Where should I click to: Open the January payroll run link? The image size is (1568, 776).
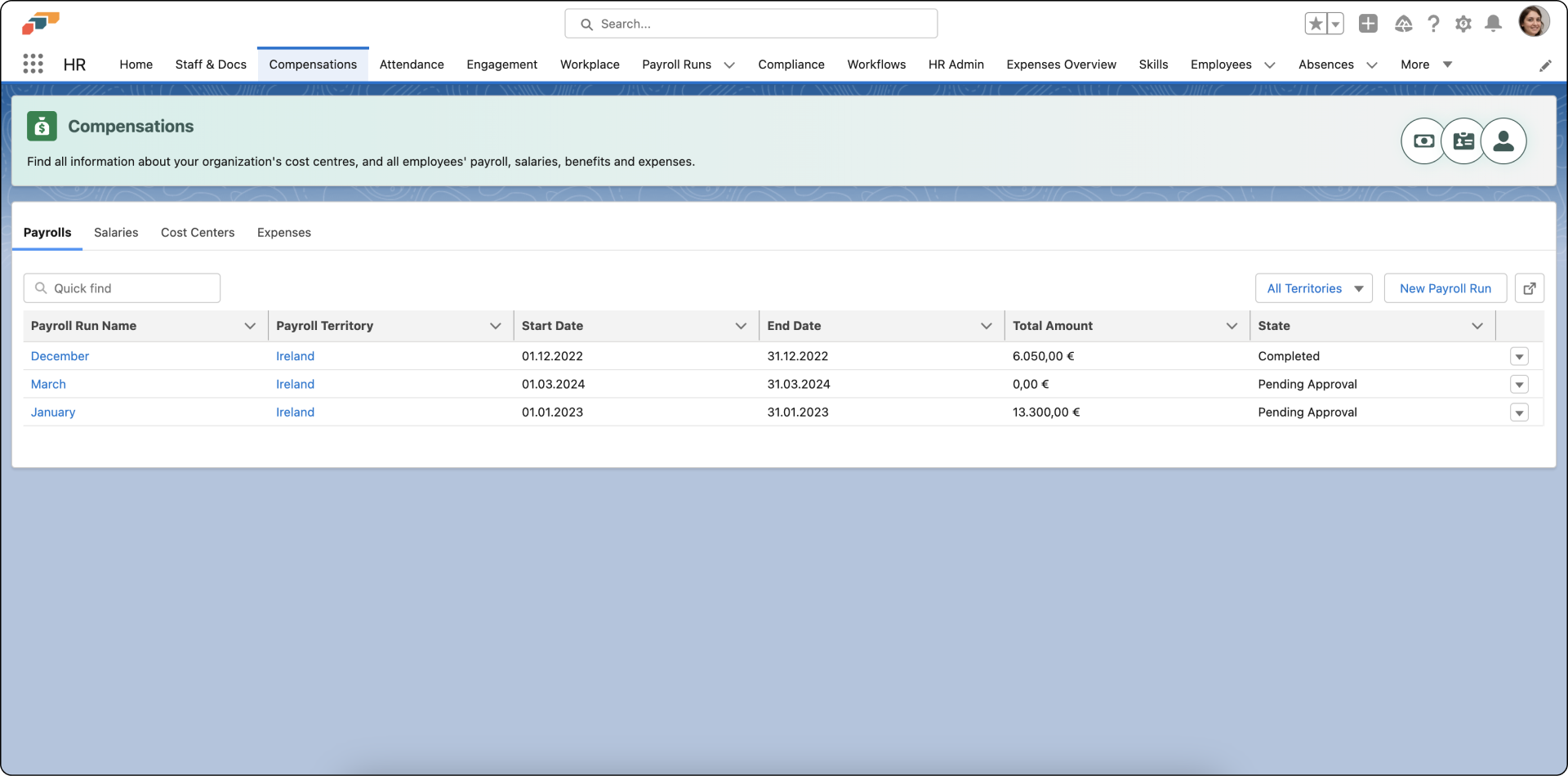[x=53, y=413]
